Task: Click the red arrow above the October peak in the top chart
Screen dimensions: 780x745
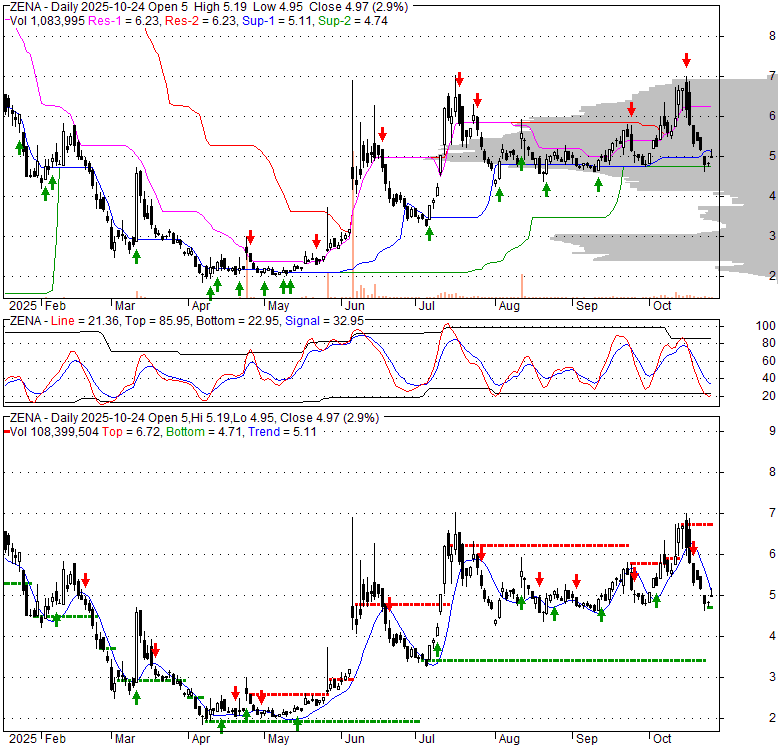Action: tap(686, 59)
